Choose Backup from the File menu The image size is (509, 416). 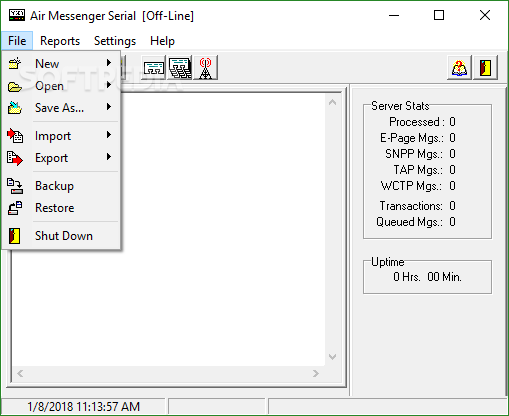click(61, 186)
